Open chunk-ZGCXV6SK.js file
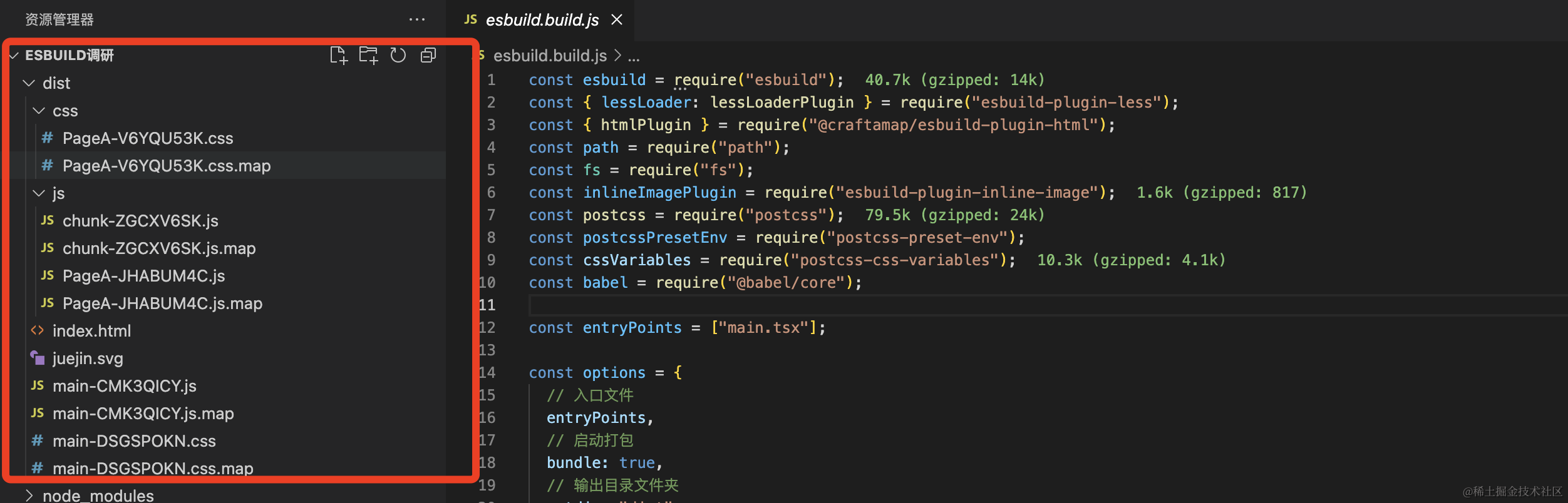 (140, 221)
